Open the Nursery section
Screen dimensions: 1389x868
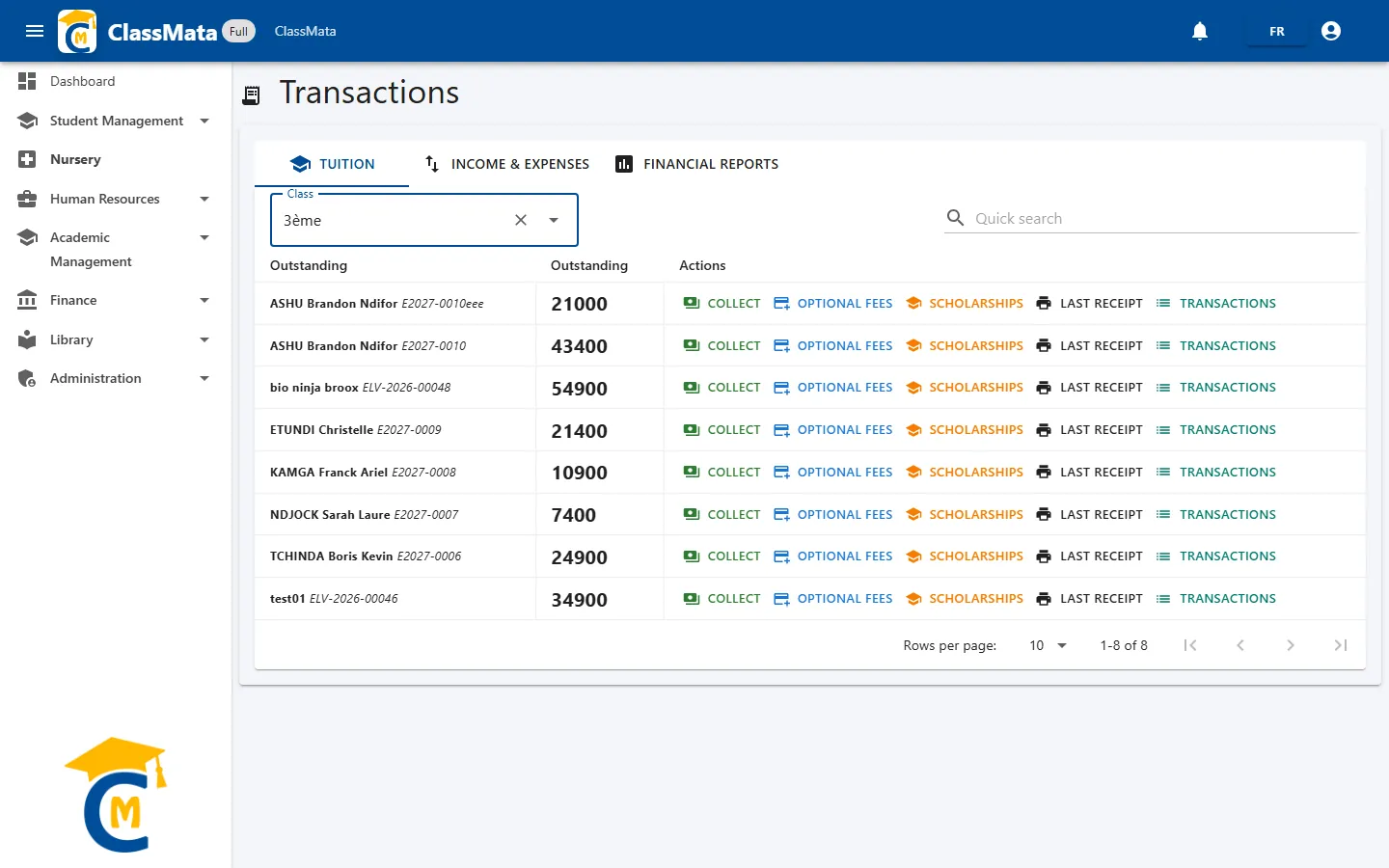click(x=116, y=159)
